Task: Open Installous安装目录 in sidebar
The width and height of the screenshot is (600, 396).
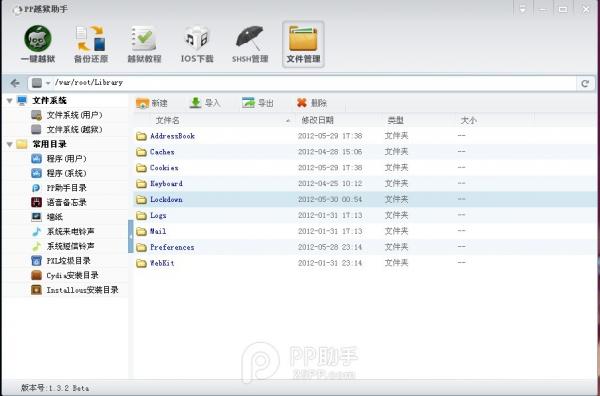Action: (75, 290)
